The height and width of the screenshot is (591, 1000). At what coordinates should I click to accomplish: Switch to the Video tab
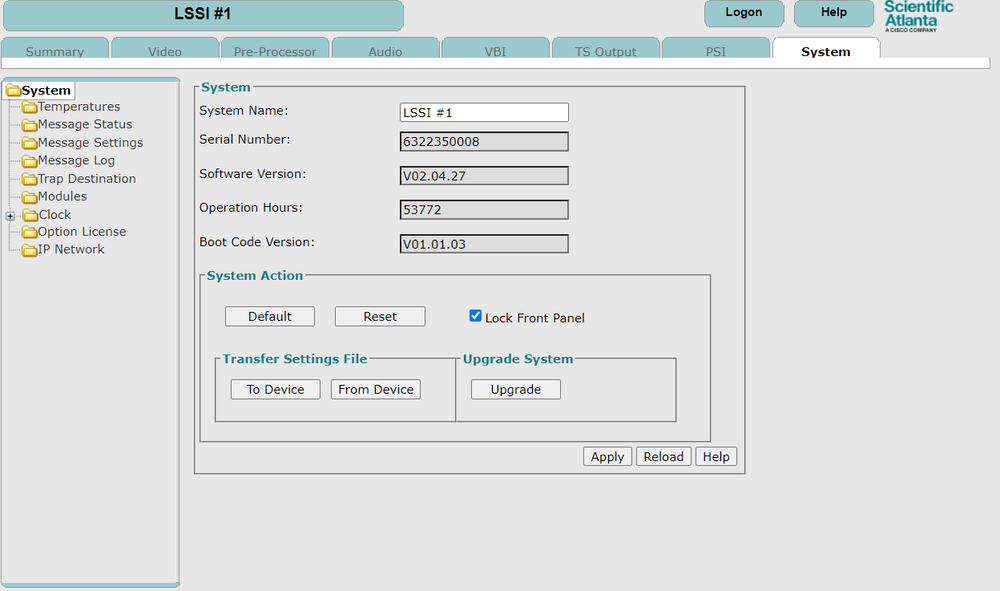[165, 49]
